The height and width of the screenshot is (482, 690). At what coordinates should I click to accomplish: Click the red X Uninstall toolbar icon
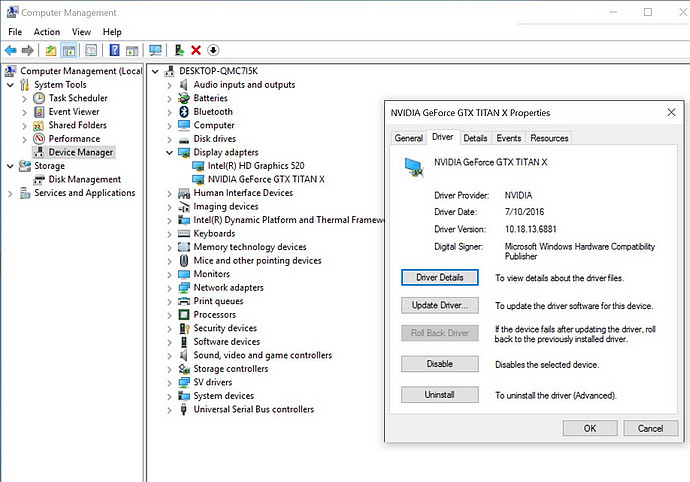point(196,51)
